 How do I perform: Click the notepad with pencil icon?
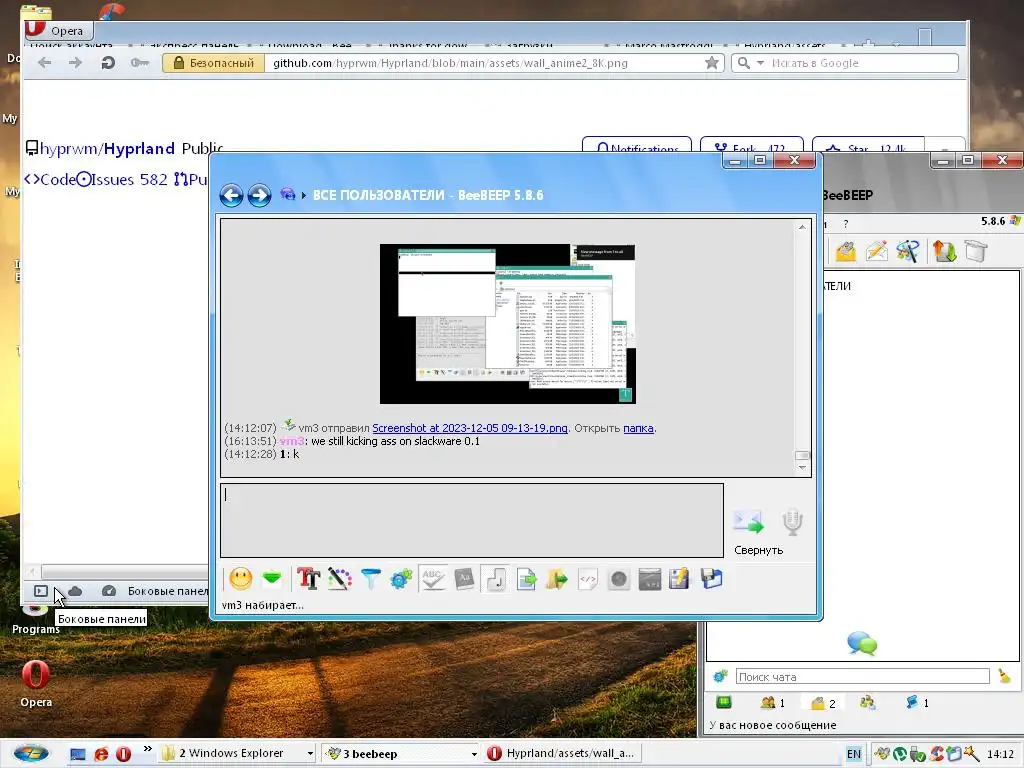coord(679,579)
